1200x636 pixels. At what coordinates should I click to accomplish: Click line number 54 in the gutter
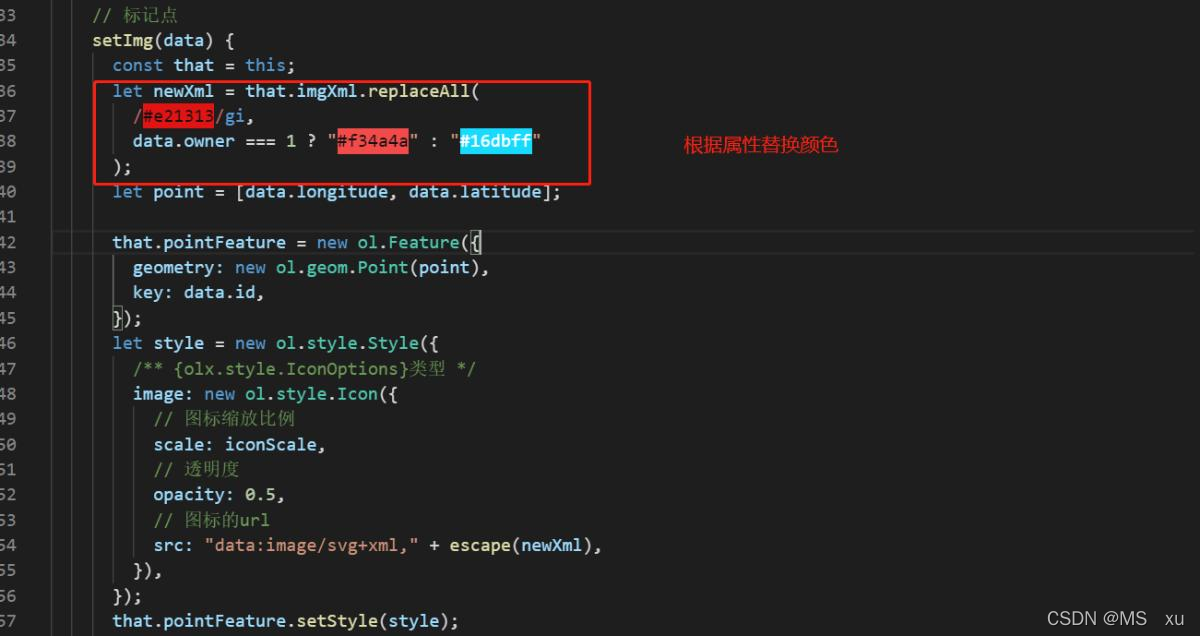tap(7, 546)
